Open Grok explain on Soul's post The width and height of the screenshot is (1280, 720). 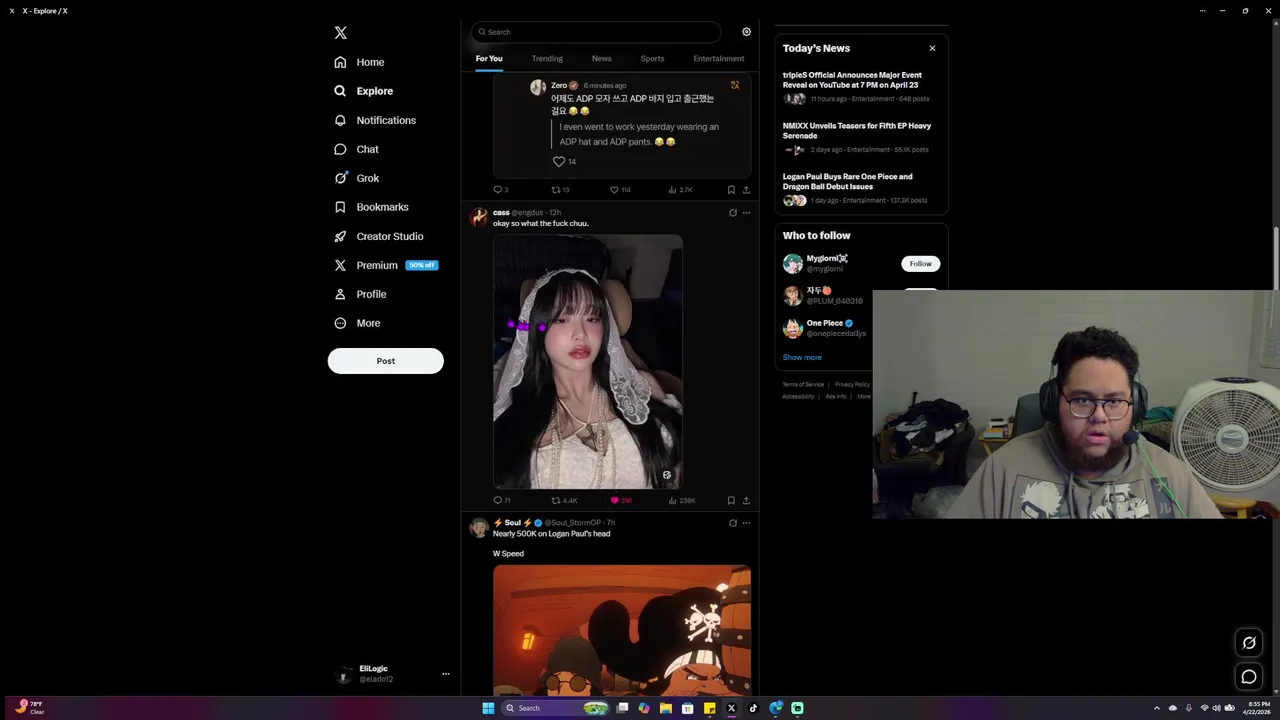(x=733, y=523)
